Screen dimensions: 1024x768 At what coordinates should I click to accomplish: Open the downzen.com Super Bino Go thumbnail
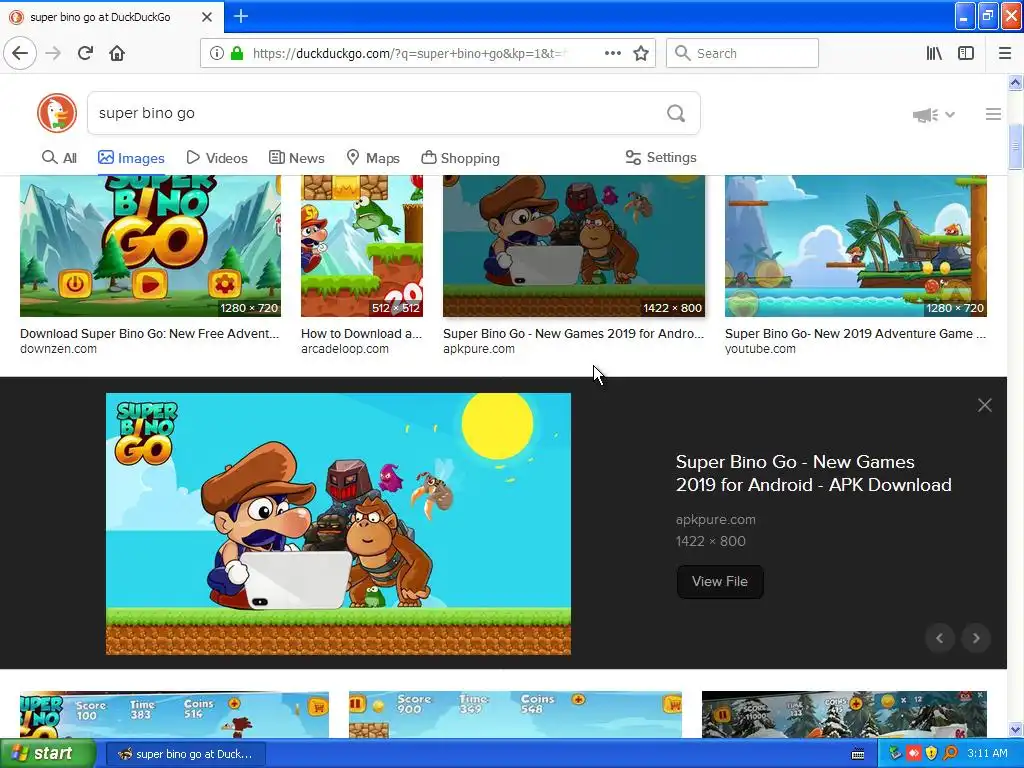150,246
